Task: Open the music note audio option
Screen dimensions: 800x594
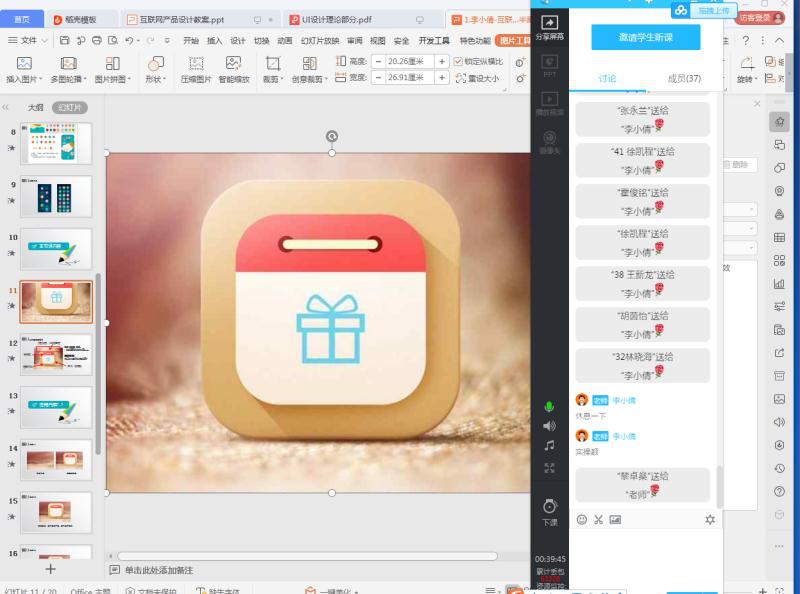Action: pos(549,445)
